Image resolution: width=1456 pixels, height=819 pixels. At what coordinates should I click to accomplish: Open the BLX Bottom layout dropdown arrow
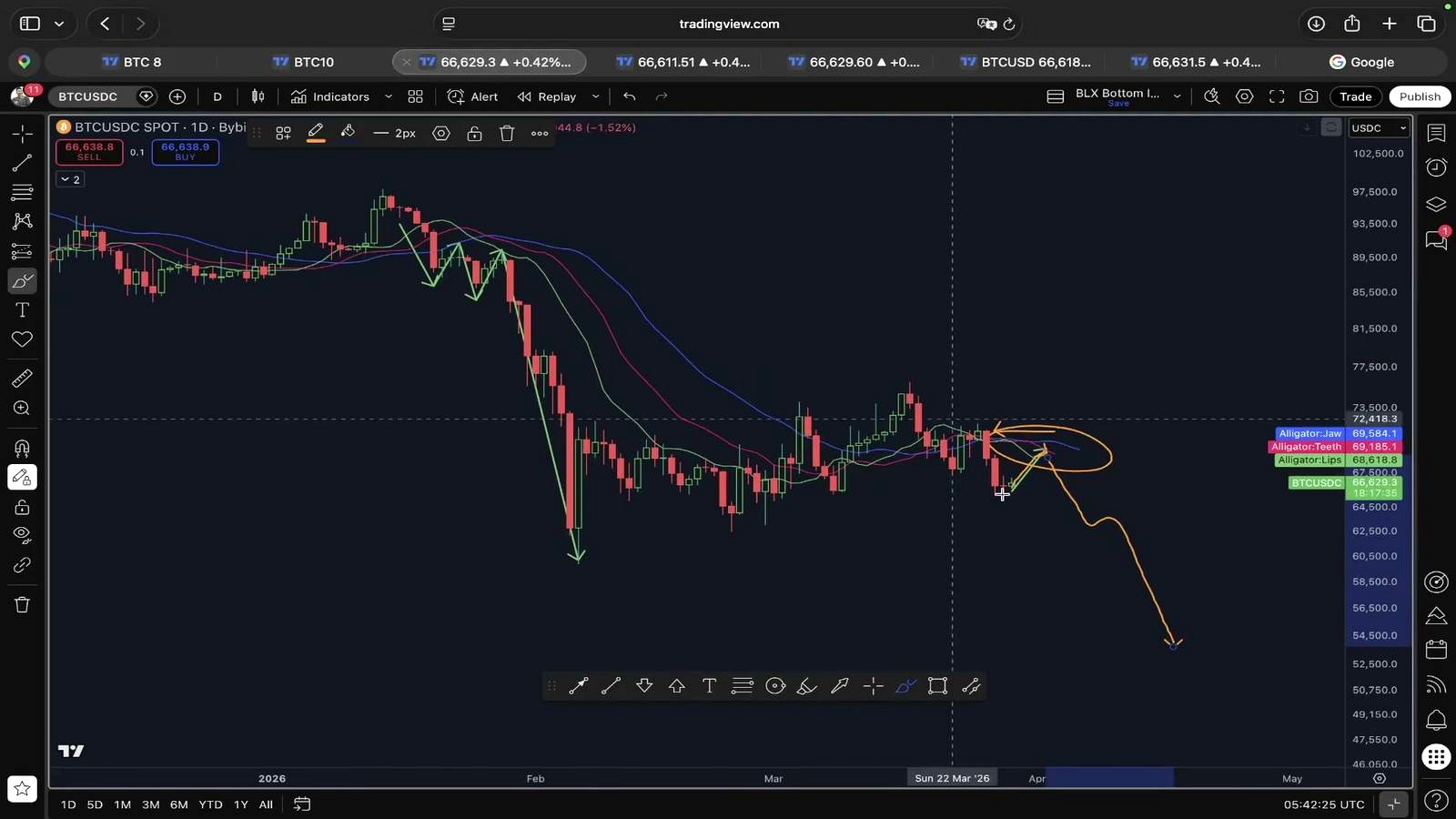pyautogui.click(x=1177, y=96)
